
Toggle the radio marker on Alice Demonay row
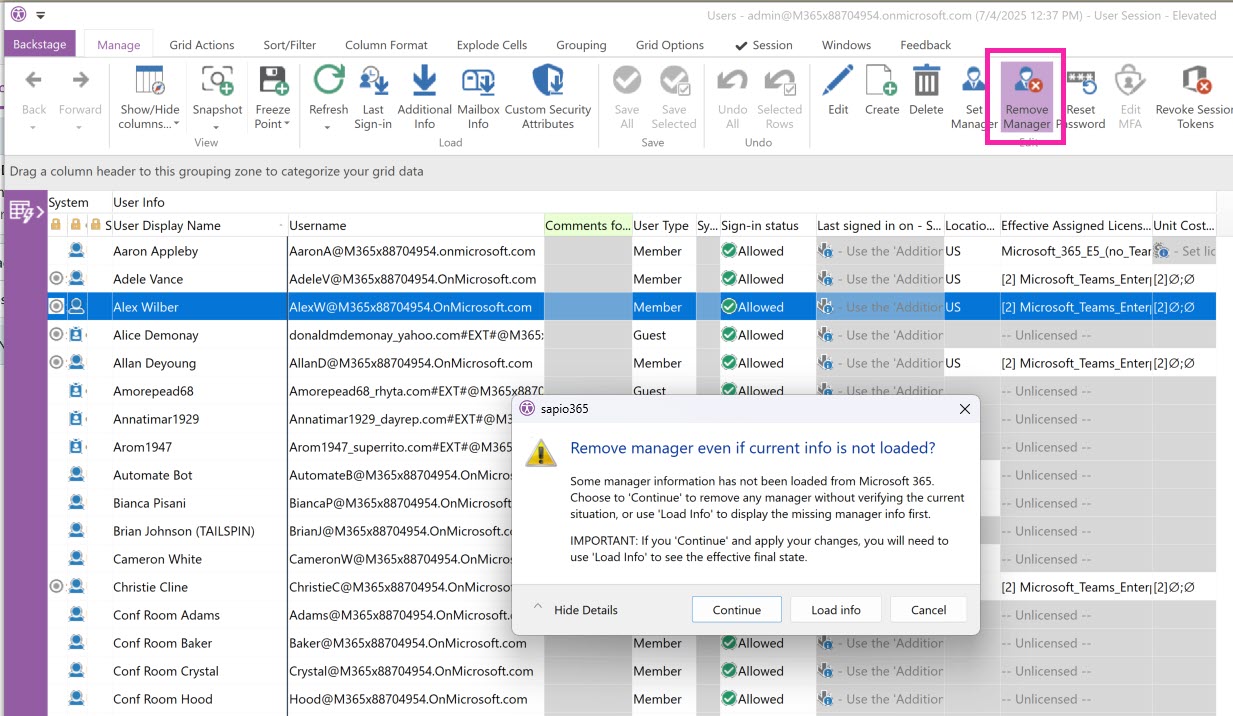click(x=56, y=335)
